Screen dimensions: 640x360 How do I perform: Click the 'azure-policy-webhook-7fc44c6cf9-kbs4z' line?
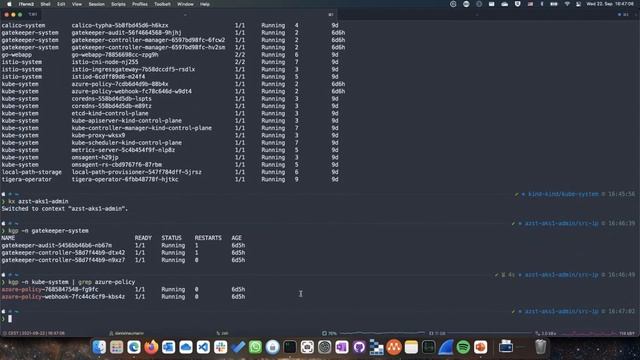pos(123,297)
